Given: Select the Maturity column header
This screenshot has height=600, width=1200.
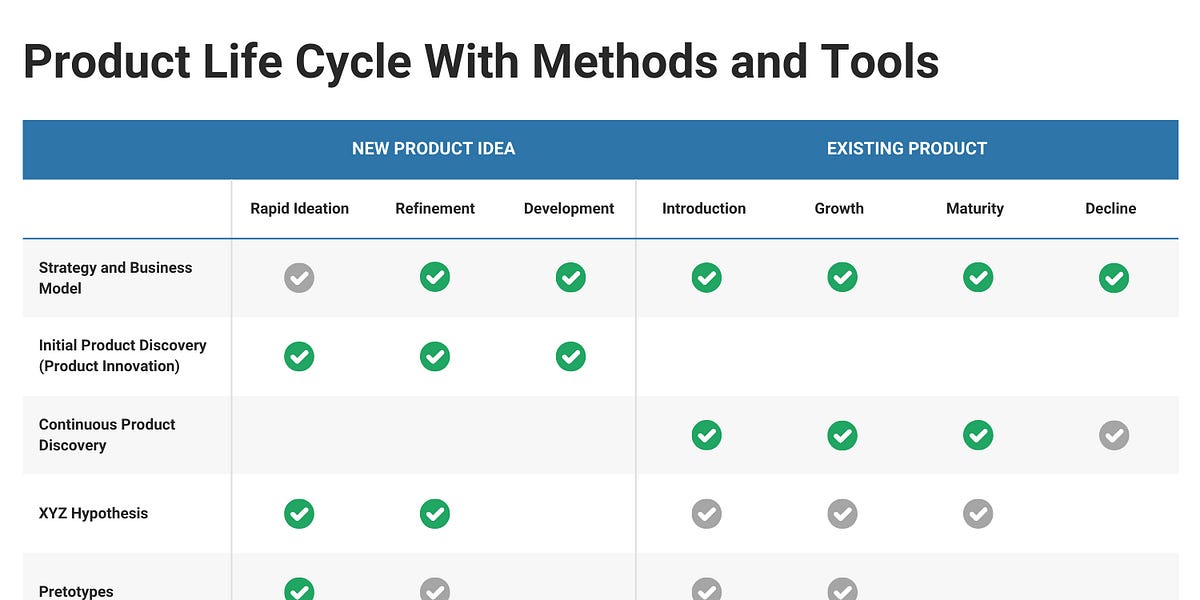Looking at the screenshot, I should pyautogui.click(x=975, y=208).
